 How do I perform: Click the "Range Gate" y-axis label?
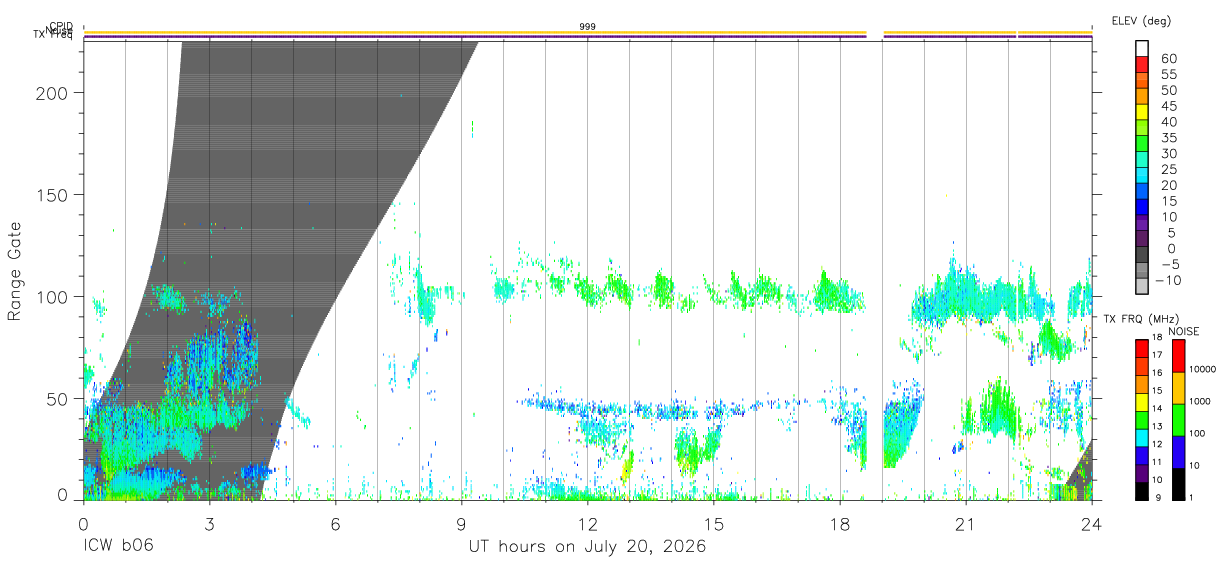[15, 271]
